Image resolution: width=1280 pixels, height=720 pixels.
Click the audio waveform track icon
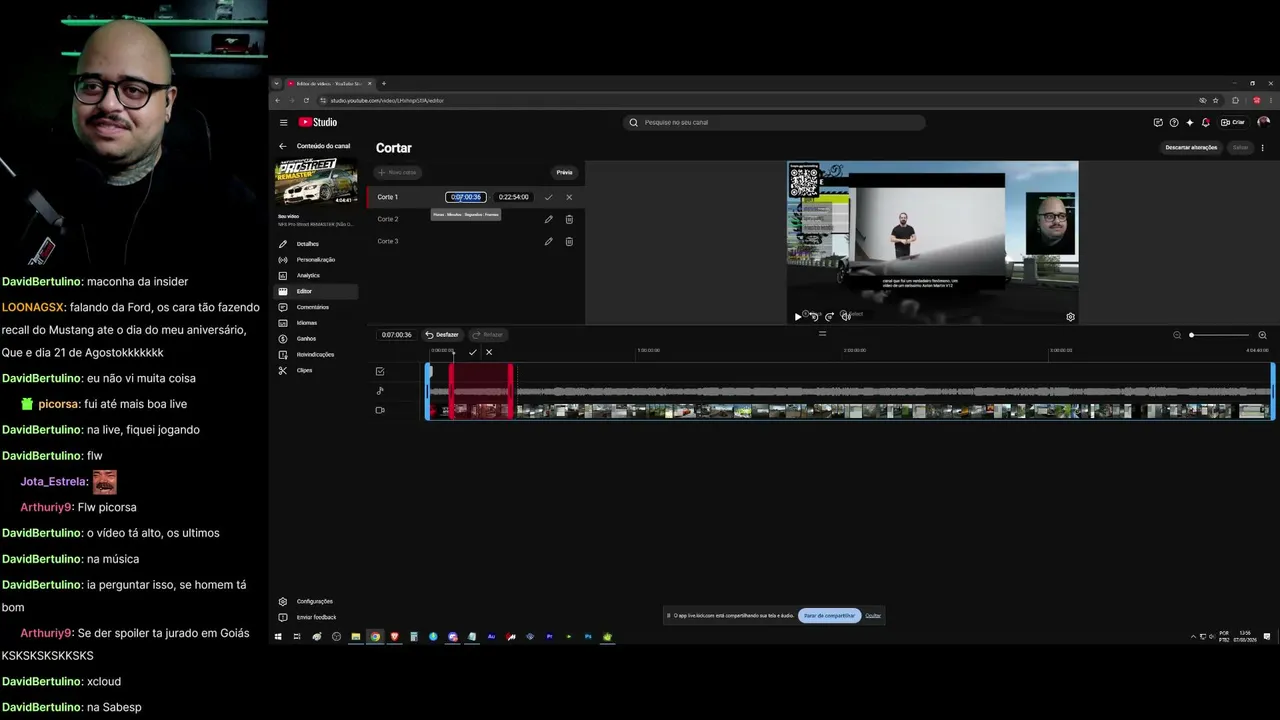click(380, 391)
